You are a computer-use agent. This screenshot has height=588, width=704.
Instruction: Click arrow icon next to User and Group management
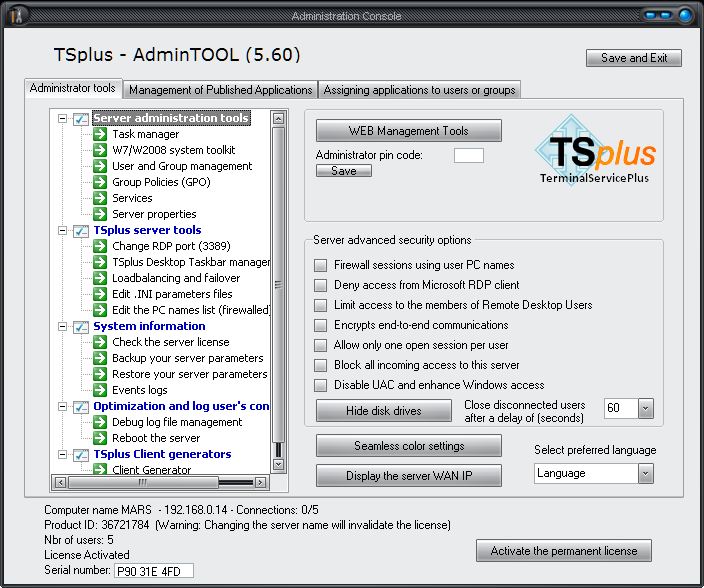100,166
